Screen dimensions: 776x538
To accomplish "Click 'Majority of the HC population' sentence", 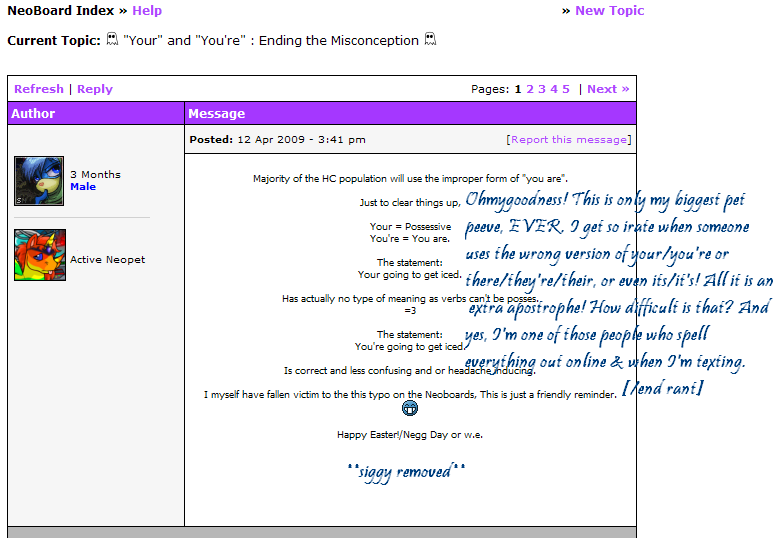I will pos(410,178).
